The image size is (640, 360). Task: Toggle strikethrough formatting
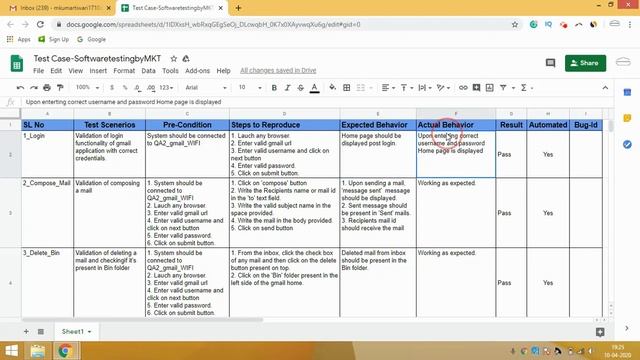301,88
